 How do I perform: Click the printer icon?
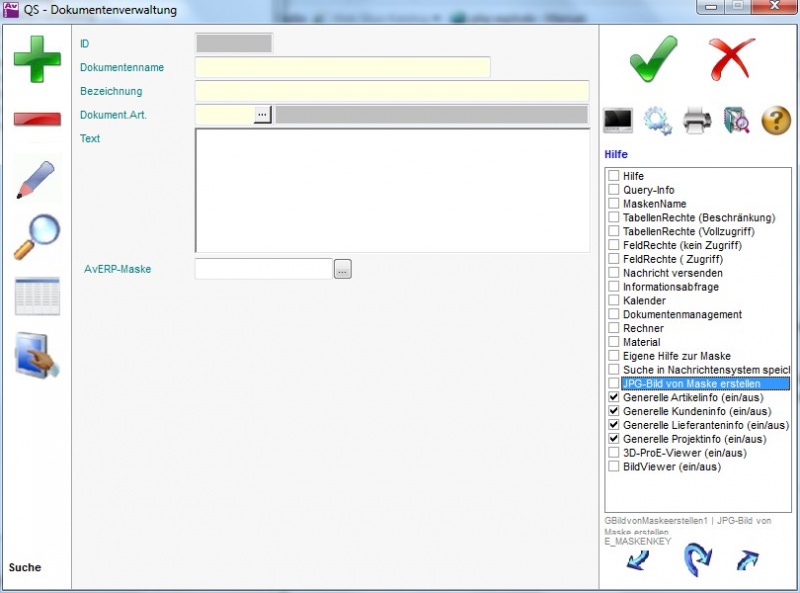[697, 120]
